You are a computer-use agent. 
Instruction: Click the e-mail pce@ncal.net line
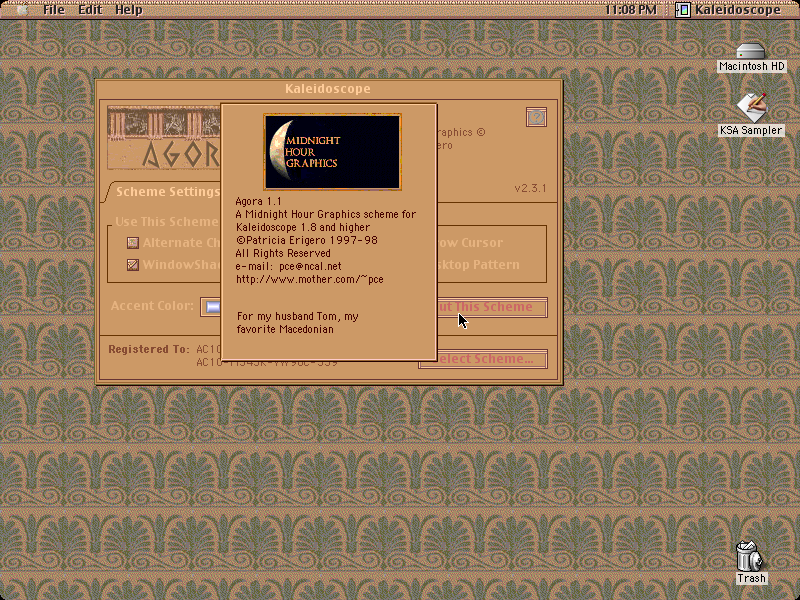click(288, 266)
